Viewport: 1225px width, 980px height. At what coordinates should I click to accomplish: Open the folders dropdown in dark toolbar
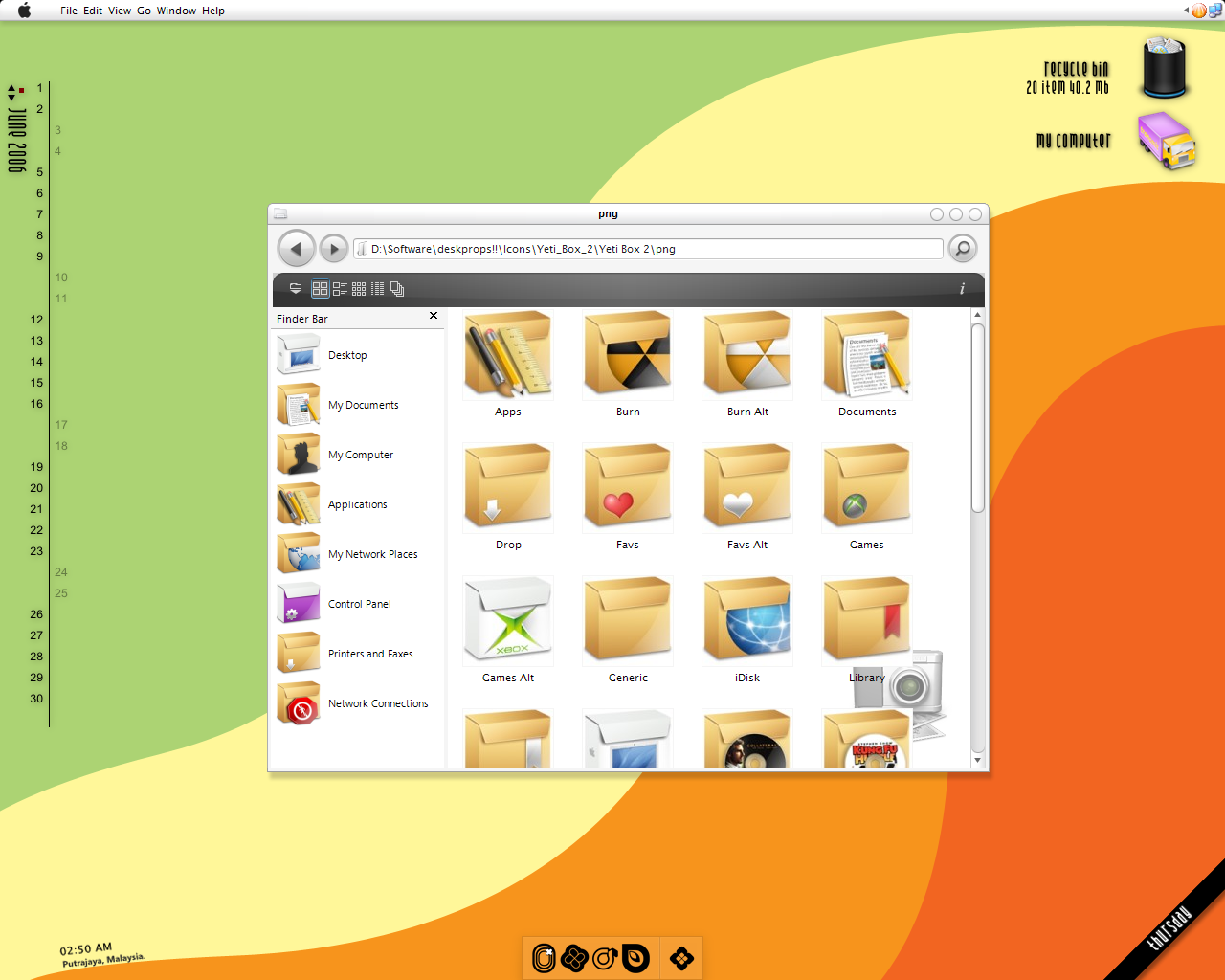[296, 288]
